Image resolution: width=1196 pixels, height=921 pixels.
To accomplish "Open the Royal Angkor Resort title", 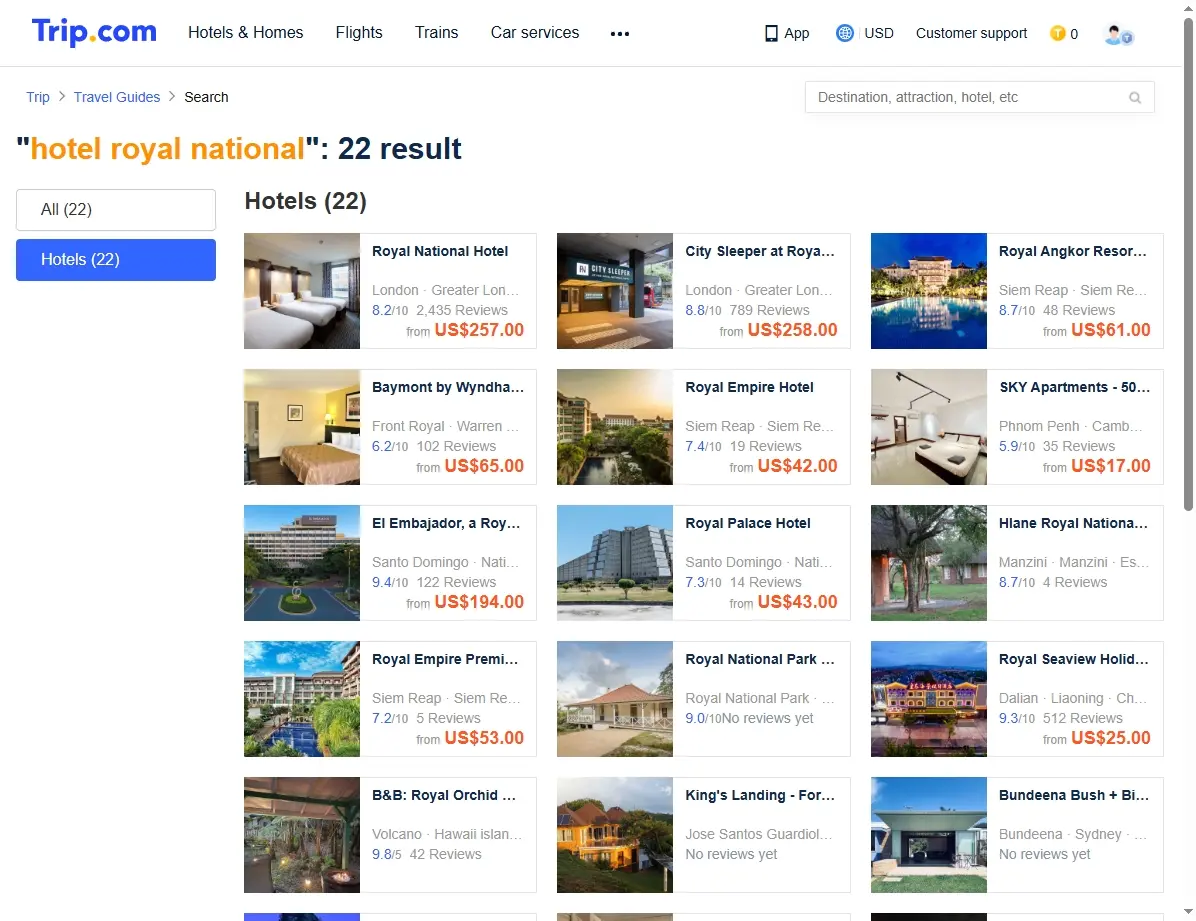I will click(1072, 251).
